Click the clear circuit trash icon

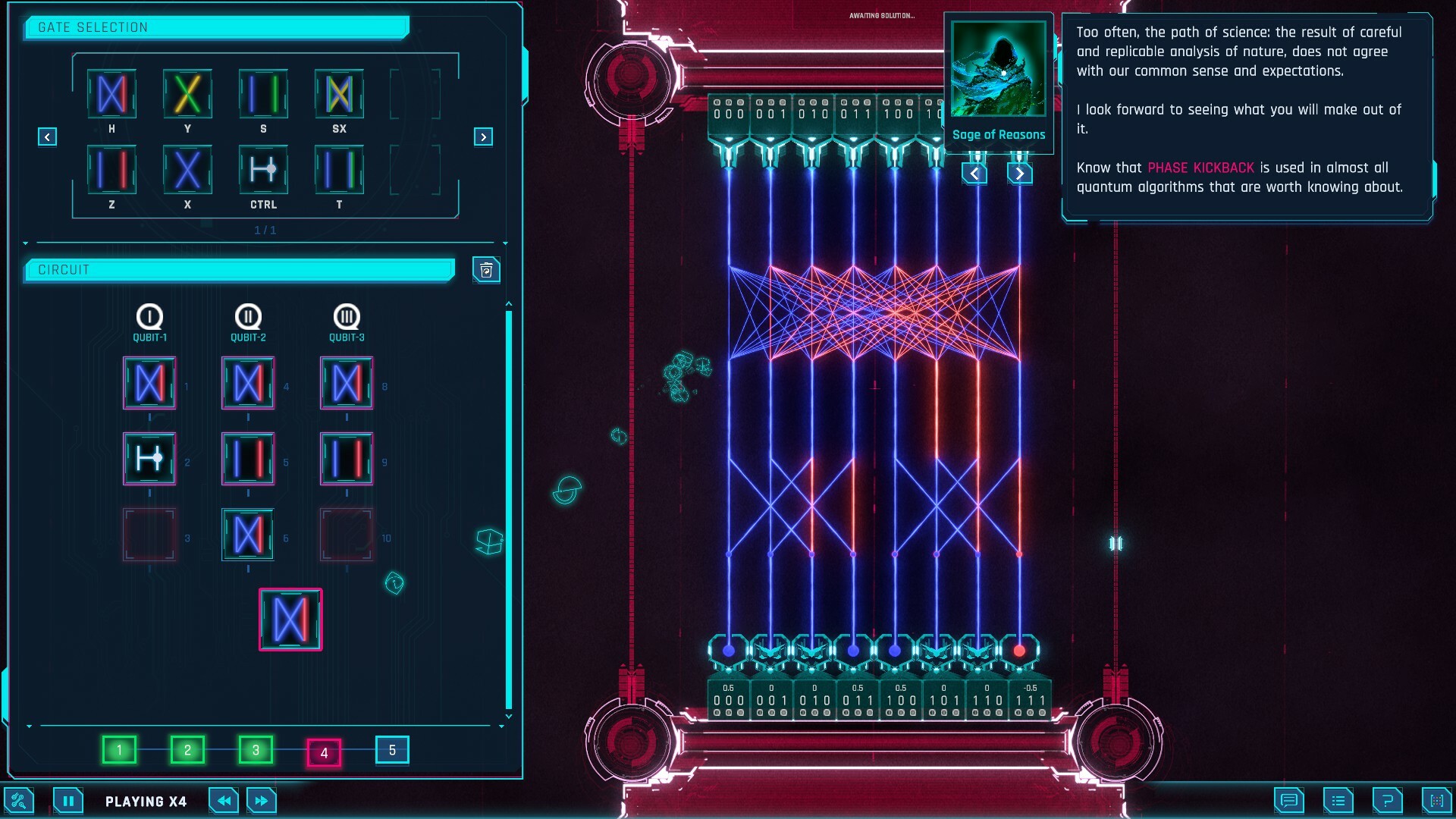488,269
